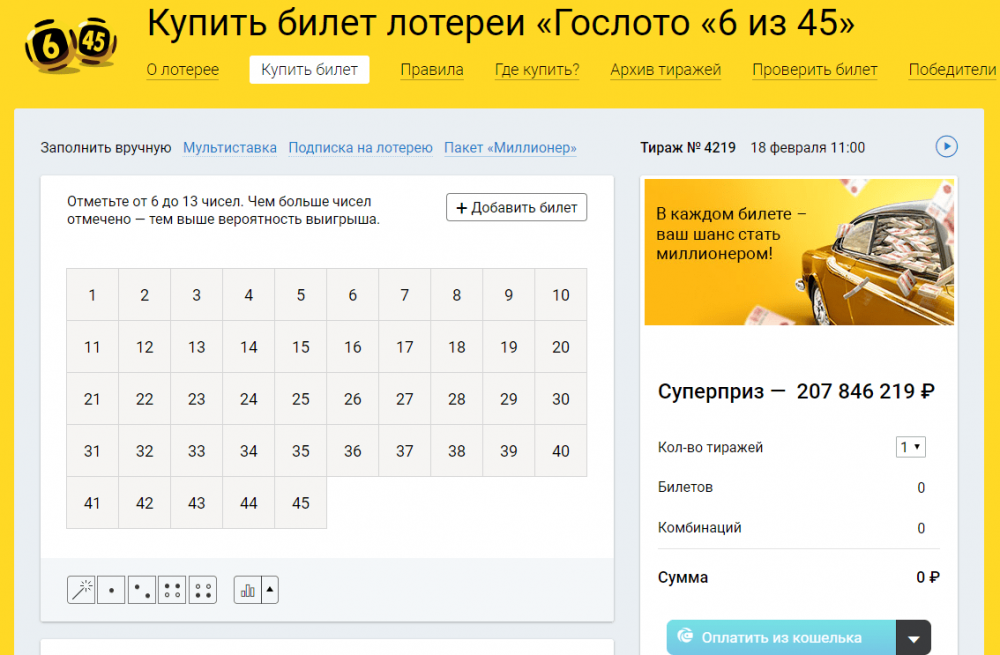The height and width of the screenshot is (655, 1000).
Task: Open Проверить билет tab
Action: coord(815,70)
